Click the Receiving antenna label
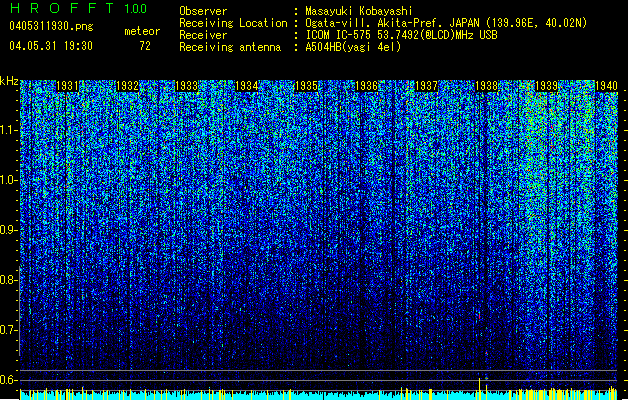 230,47
